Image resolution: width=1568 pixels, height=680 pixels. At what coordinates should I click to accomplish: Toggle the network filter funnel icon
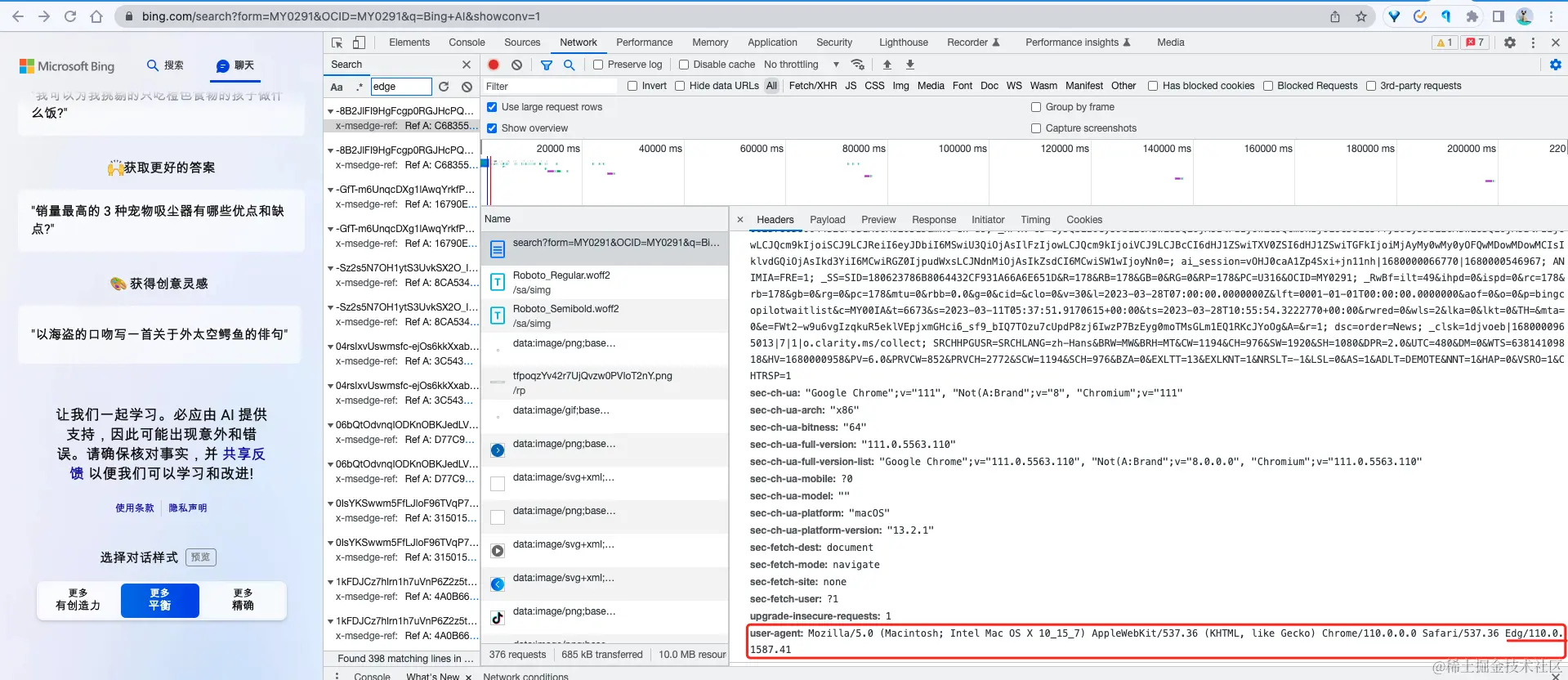tap(547, 65)
